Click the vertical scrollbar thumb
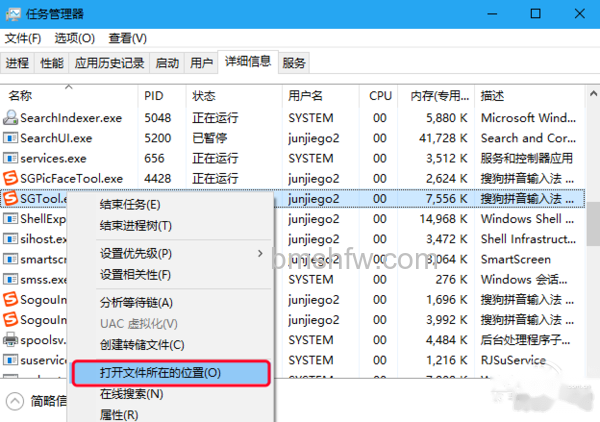 (x=593, y=224)
